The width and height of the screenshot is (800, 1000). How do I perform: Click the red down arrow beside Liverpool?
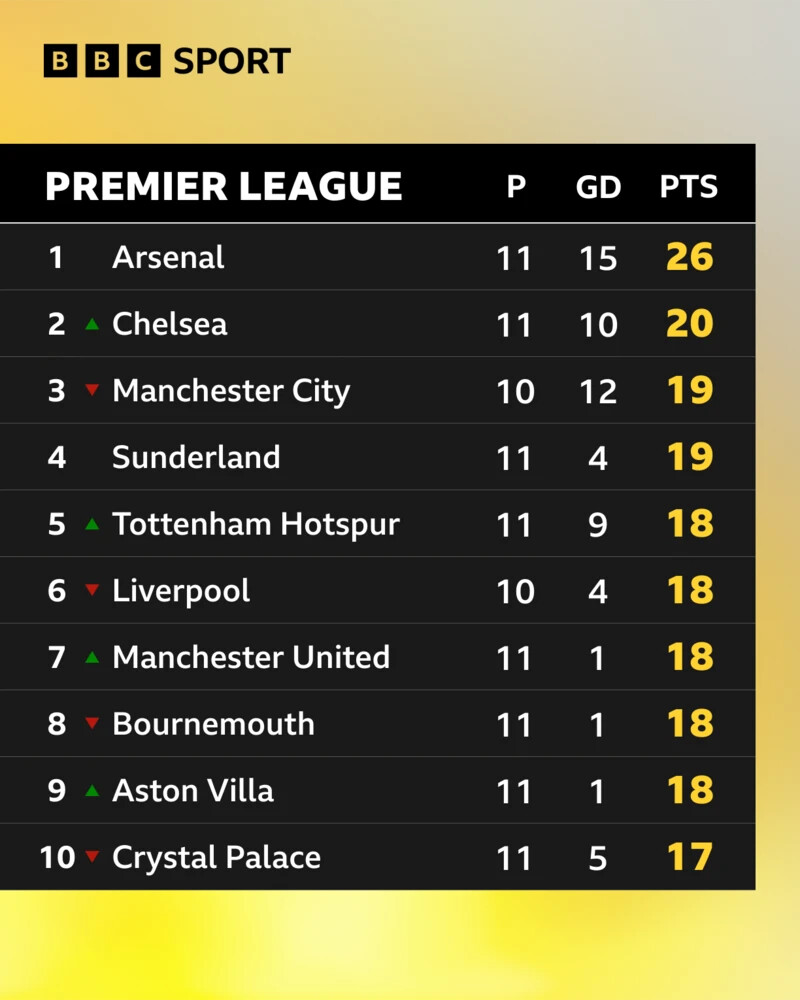pyautogui.click(x=92, y=591)
